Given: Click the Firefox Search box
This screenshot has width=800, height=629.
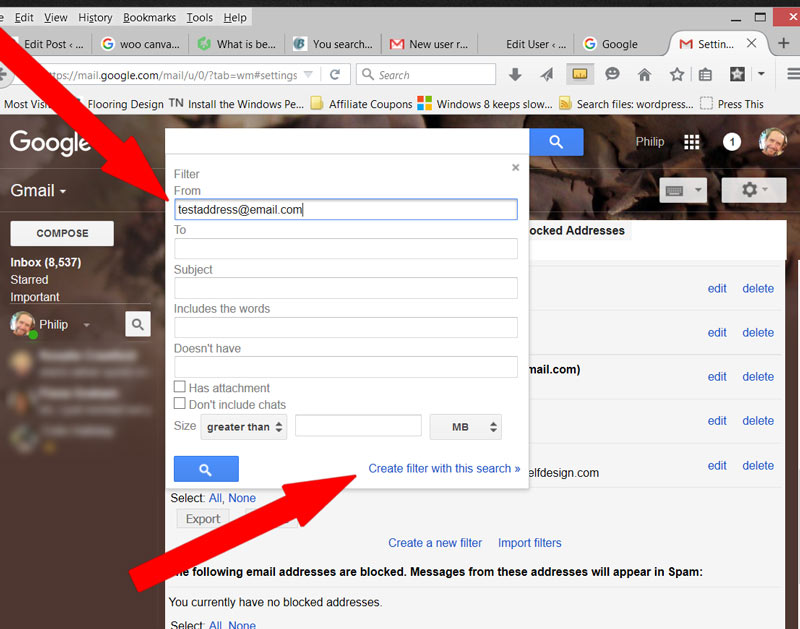Looking at the screenshot, I should tap(426, 74).
